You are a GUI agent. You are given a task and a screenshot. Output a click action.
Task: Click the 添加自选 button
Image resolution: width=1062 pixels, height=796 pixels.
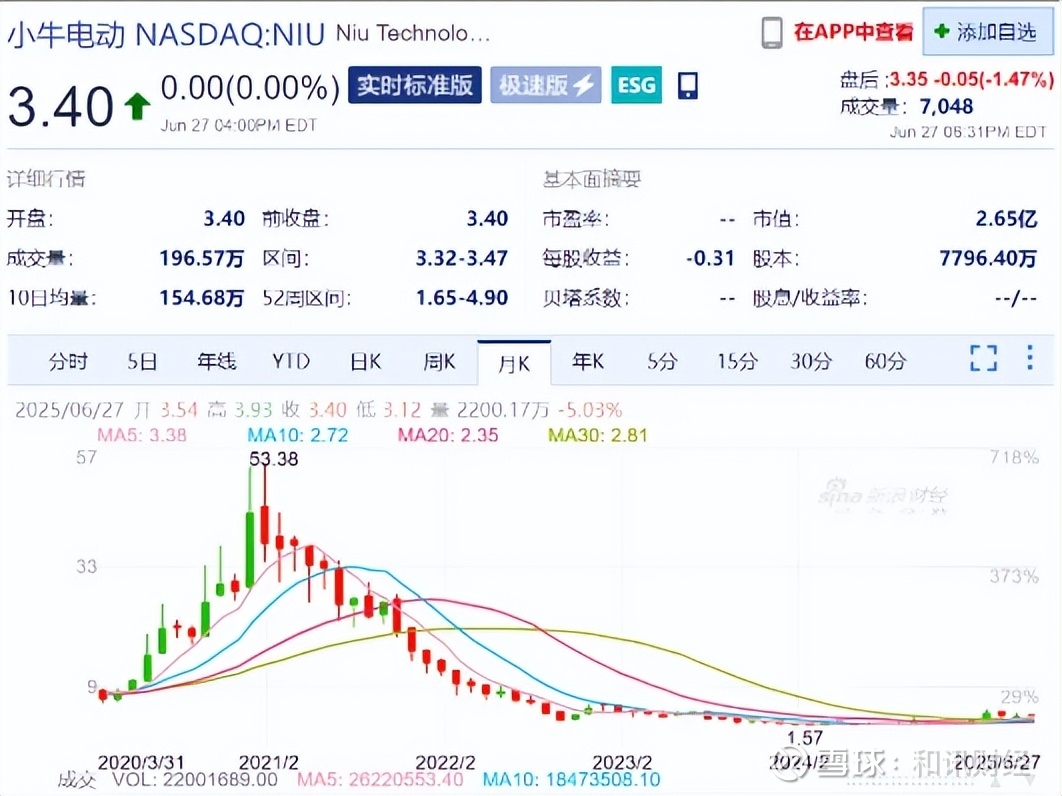[987, 31]
